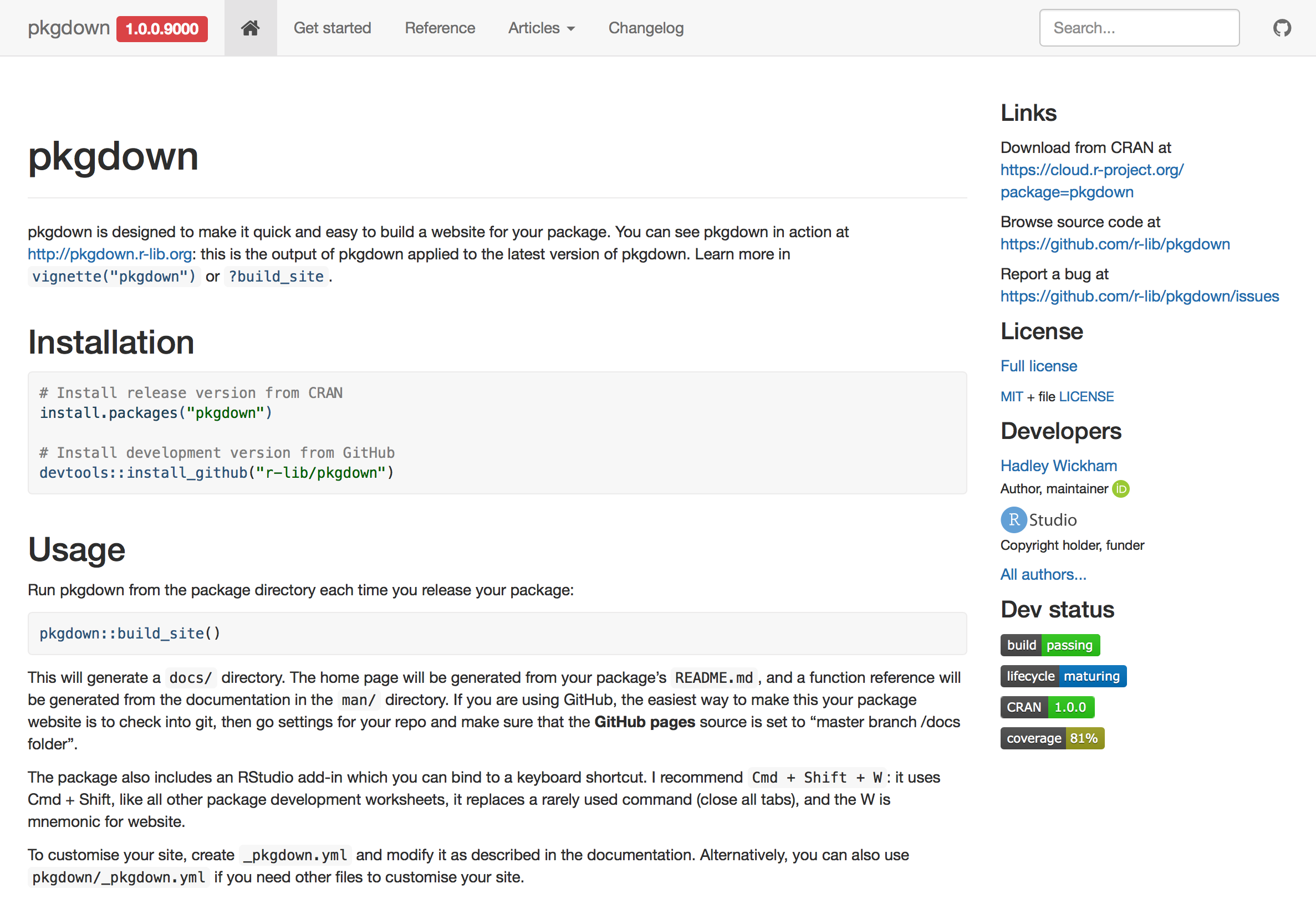Image resolution: width=1316 pixels, height=909 pixels.
Task: Open Hadley Wickham's ORCID iD badge
Action: (1120, 489)
